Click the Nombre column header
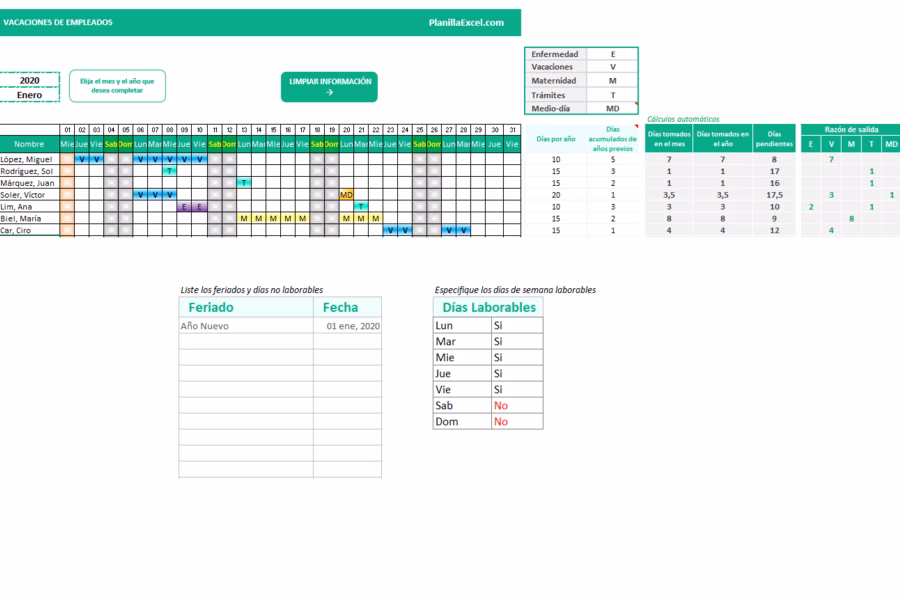Image resolution: width=900 pixels, height=600 pixels. coord(29,144)
